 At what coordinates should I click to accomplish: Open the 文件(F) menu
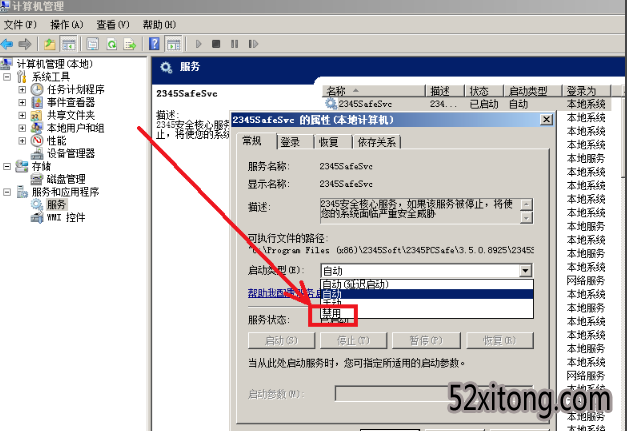[x=20, y=25]
